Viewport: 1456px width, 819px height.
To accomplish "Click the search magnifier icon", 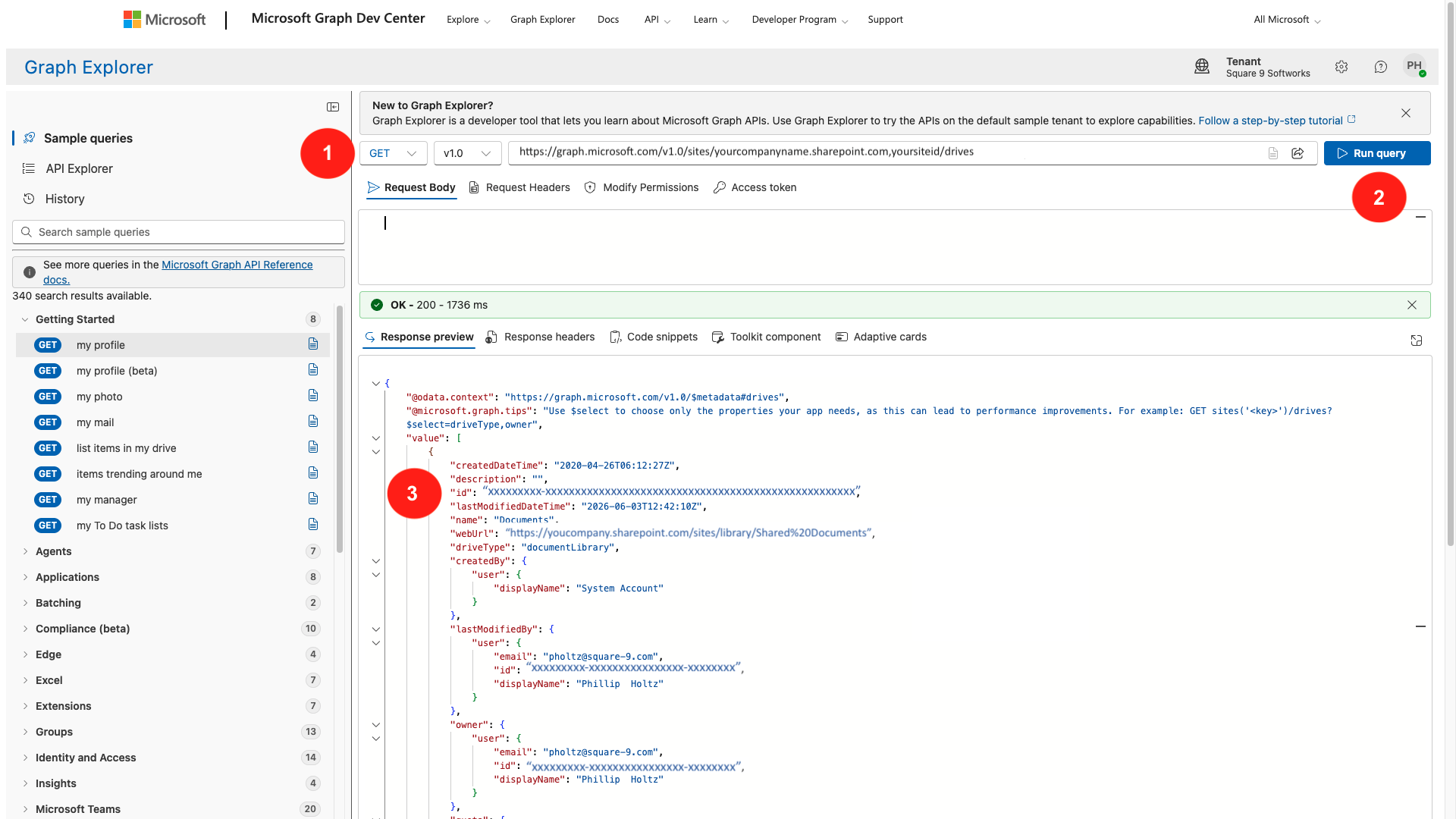I will [27, 232].
